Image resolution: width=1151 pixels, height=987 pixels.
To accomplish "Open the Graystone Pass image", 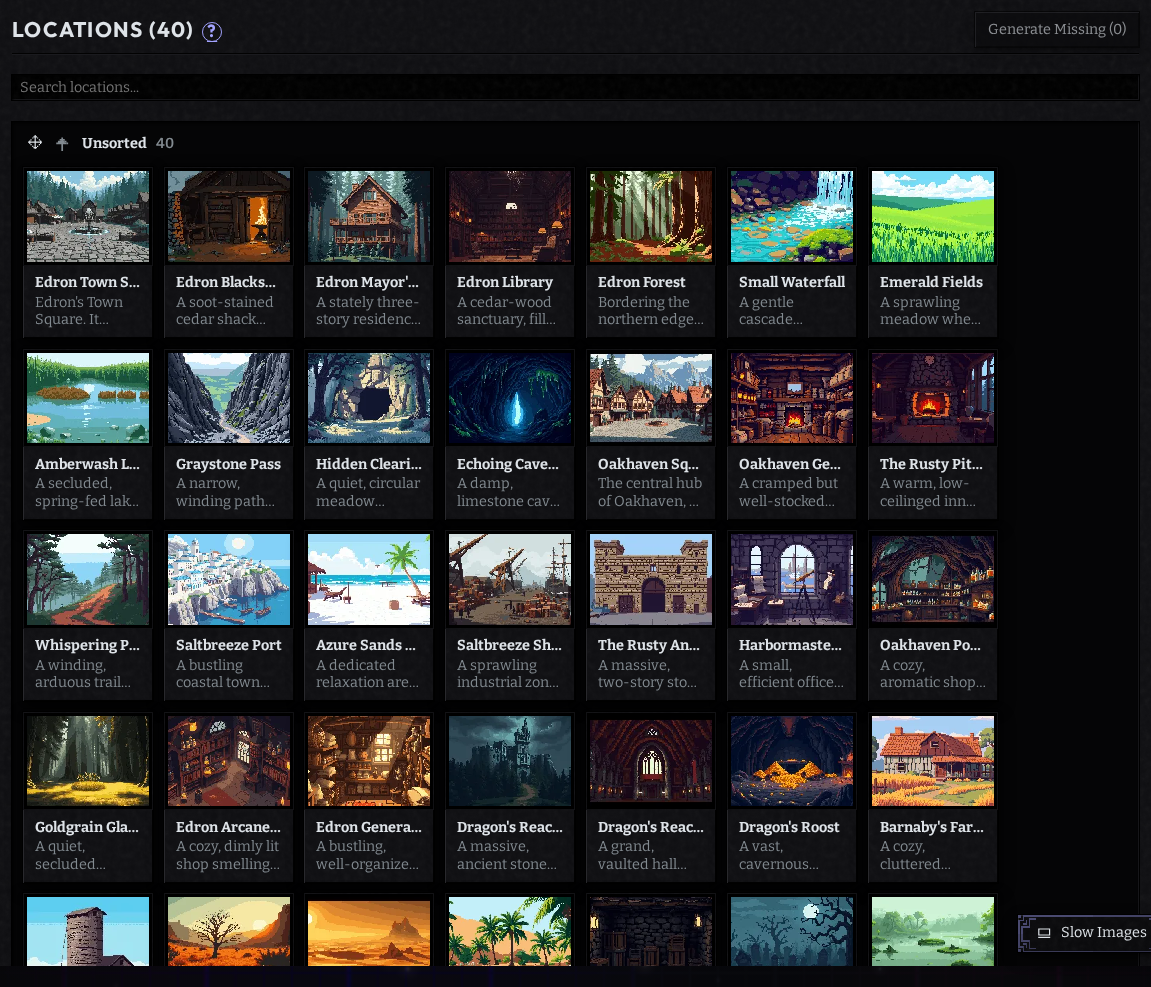I will pos(229,398).
